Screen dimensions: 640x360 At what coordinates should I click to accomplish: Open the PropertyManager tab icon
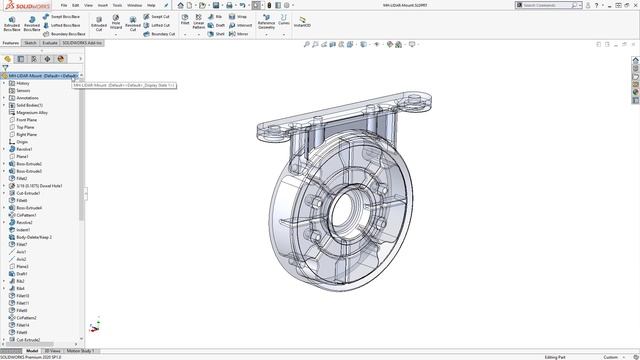pyautogui.click(x=21, y=59)
